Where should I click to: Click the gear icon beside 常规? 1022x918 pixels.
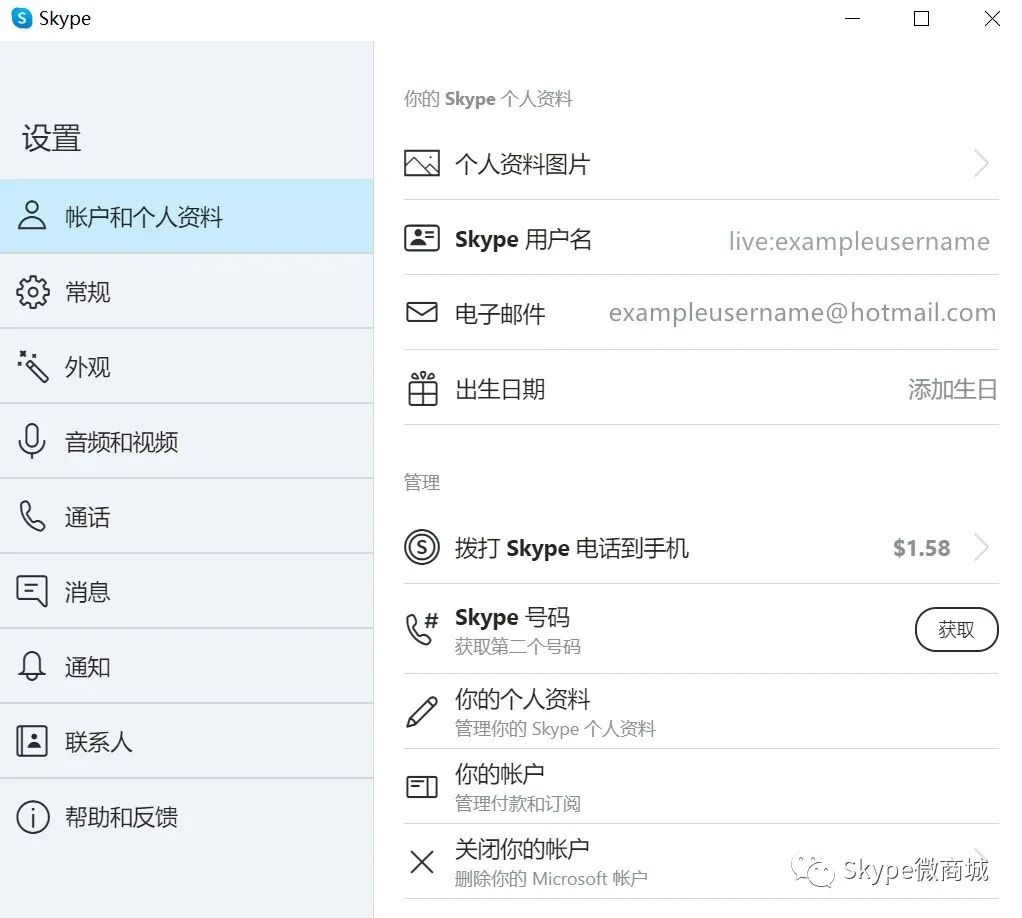(x=32, y=291)
